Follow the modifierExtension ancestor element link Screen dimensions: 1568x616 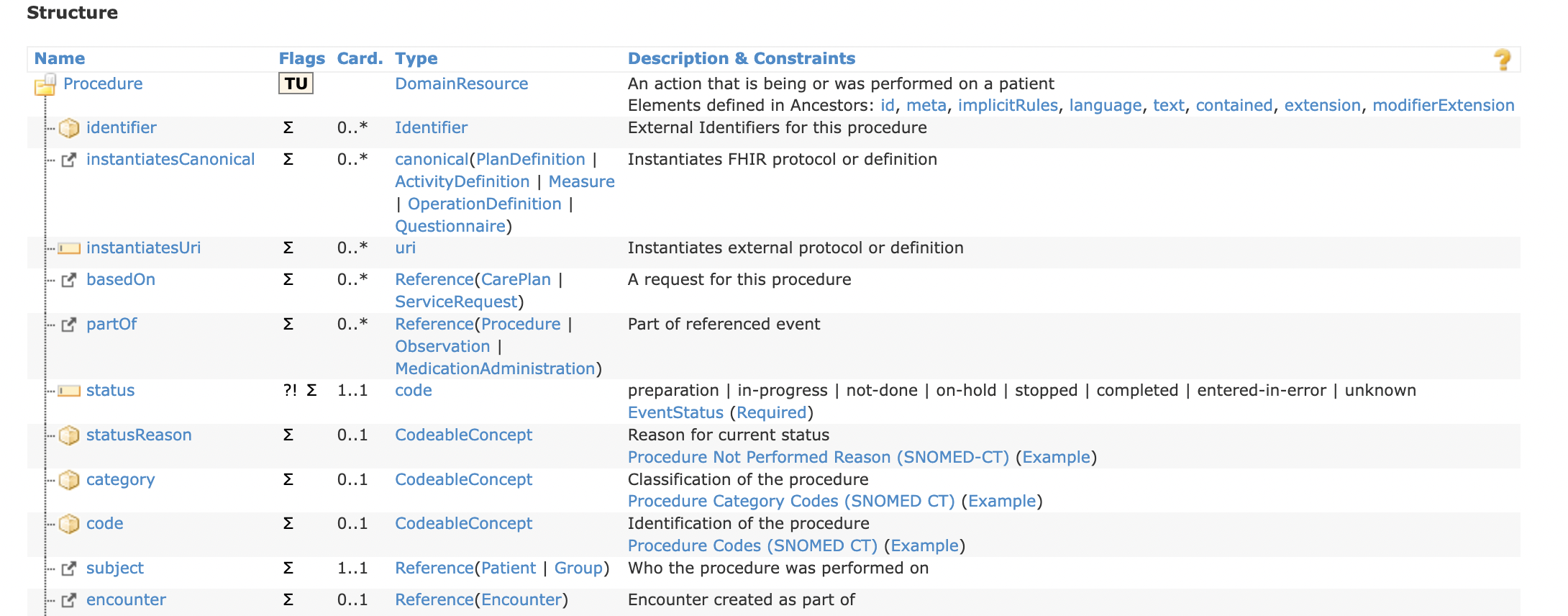pyautogui.click(x=1444, y=105)
